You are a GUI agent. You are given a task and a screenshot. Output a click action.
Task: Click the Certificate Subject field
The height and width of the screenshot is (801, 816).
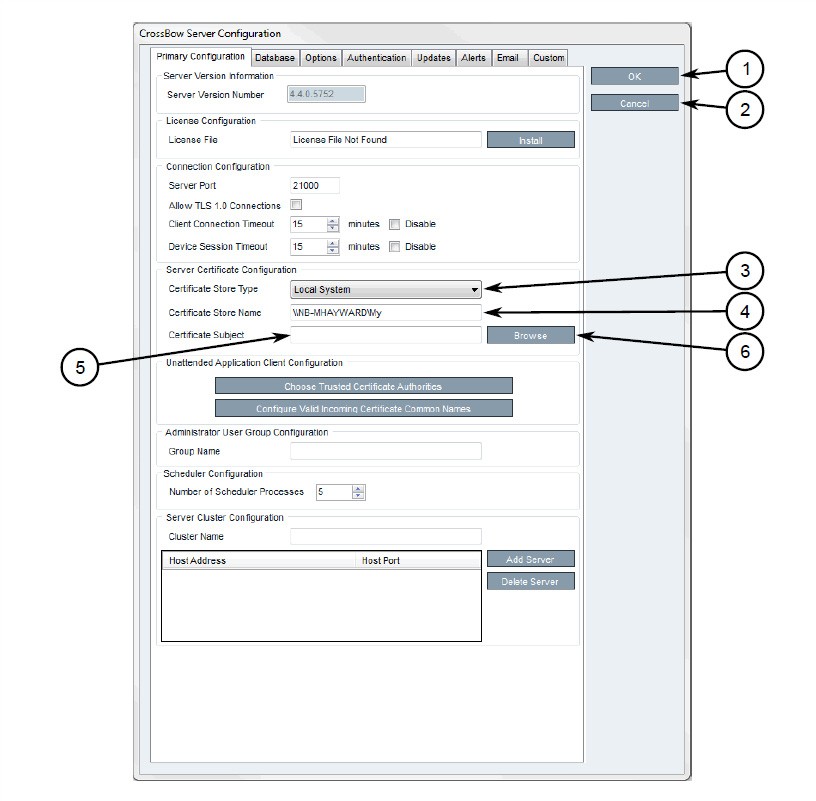coord(386,335)
